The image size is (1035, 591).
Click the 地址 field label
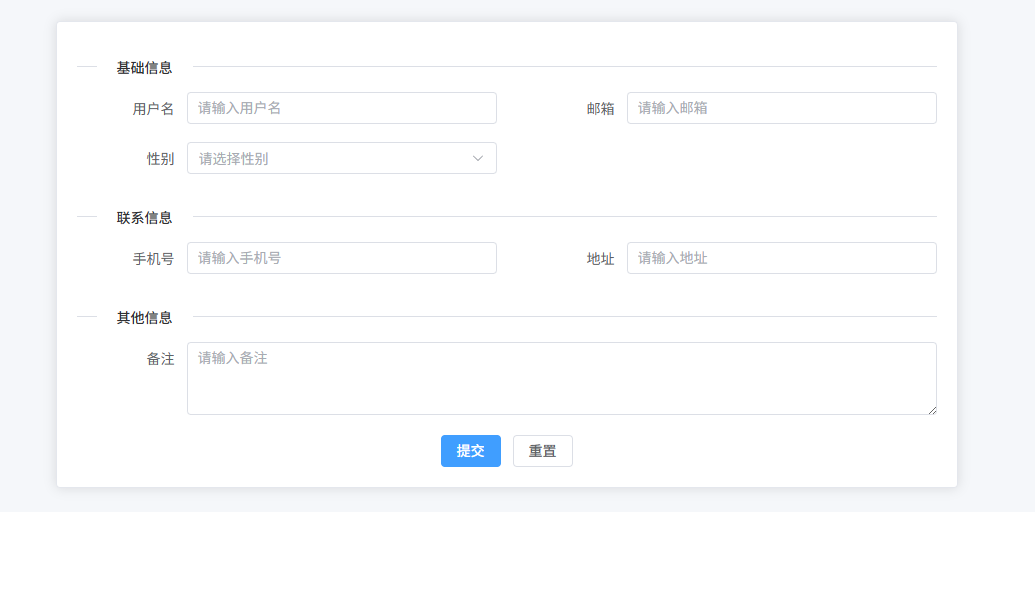tap(600, 259)
